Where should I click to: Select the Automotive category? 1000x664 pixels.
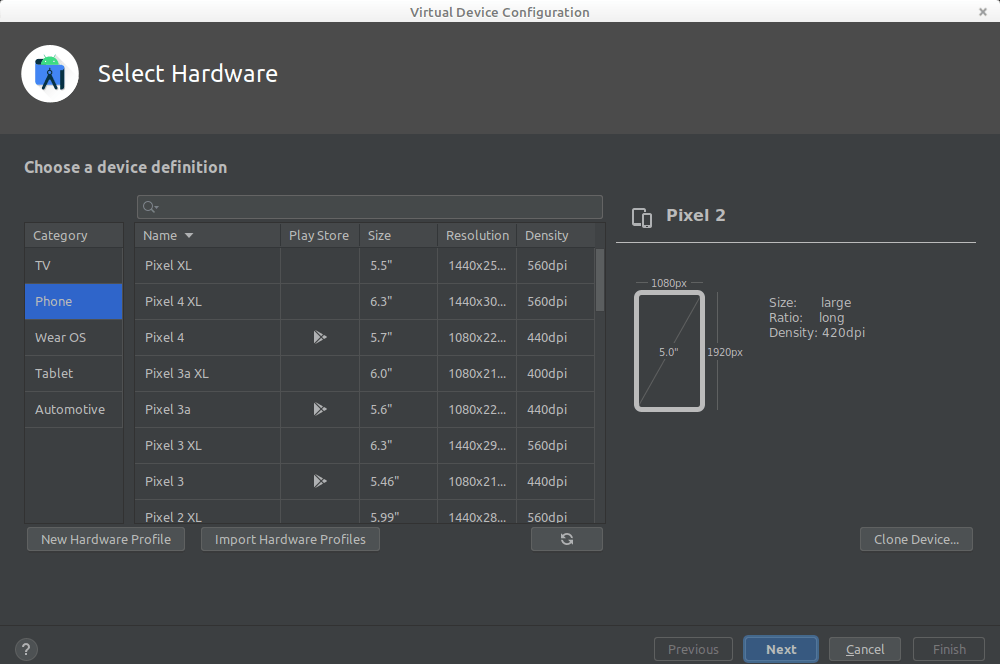pos(74,409)
